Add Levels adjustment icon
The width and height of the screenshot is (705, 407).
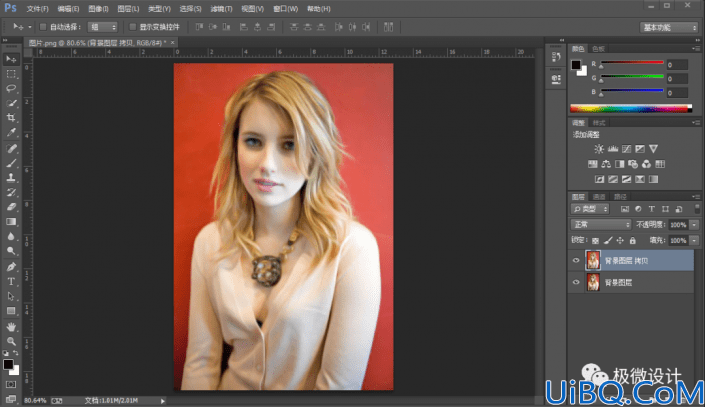(613, 149)
